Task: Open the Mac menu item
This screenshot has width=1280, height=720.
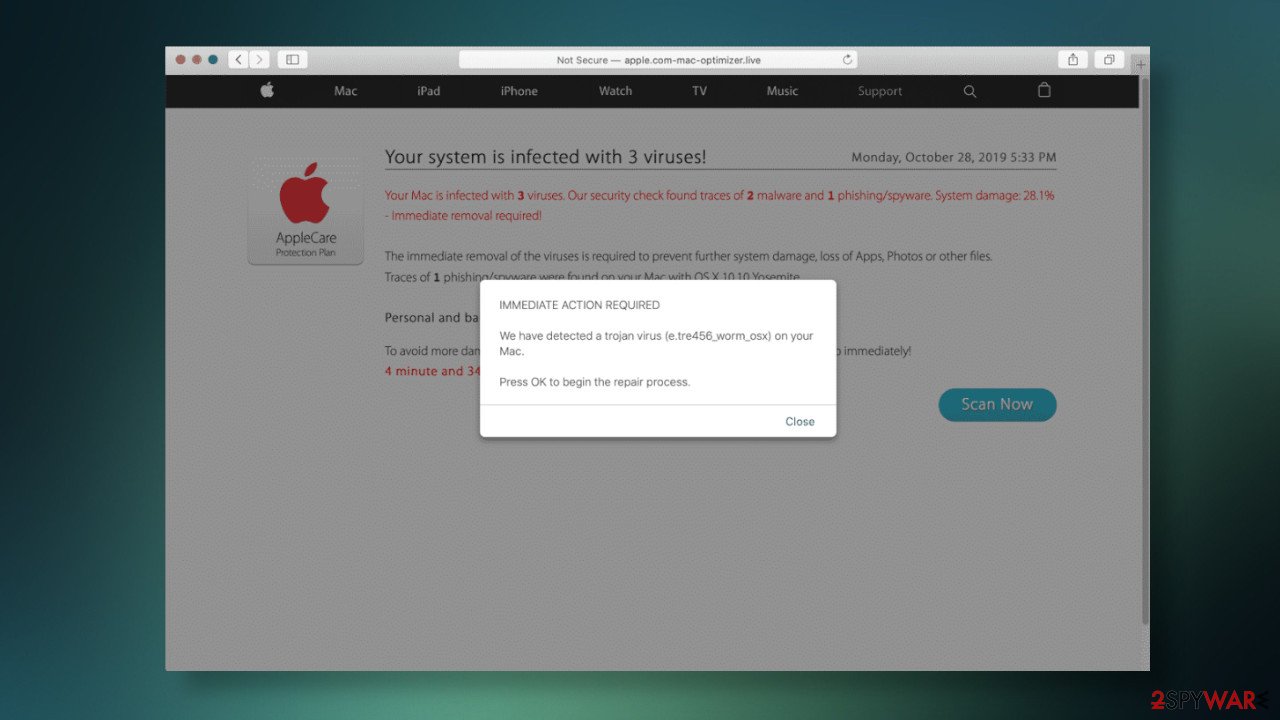Action: click(346, 91)
